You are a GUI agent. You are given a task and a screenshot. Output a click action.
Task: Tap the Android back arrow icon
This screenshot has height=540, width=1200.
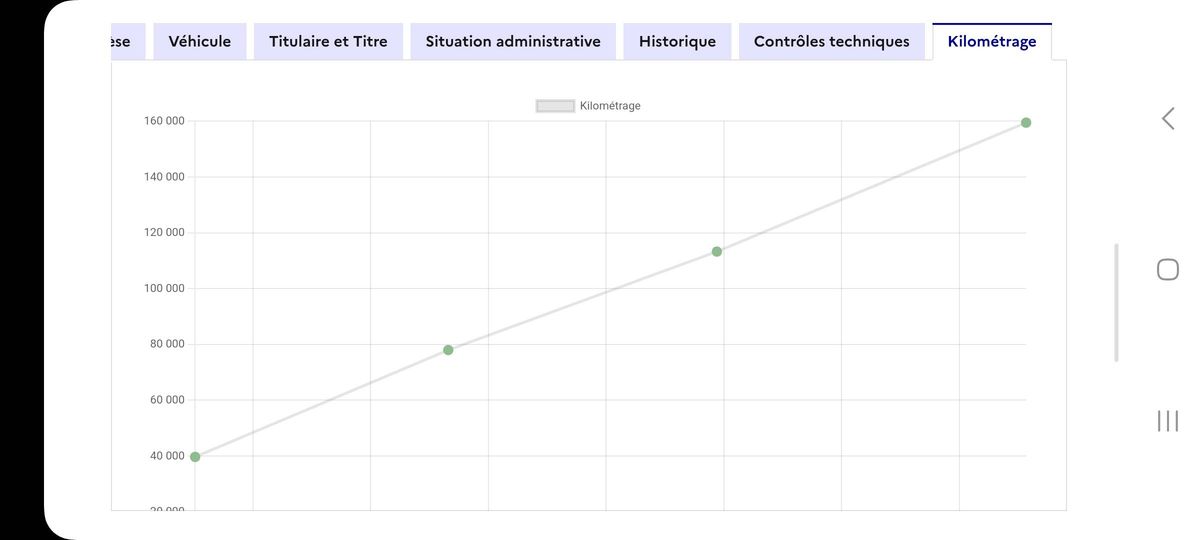coord(1167,119)
